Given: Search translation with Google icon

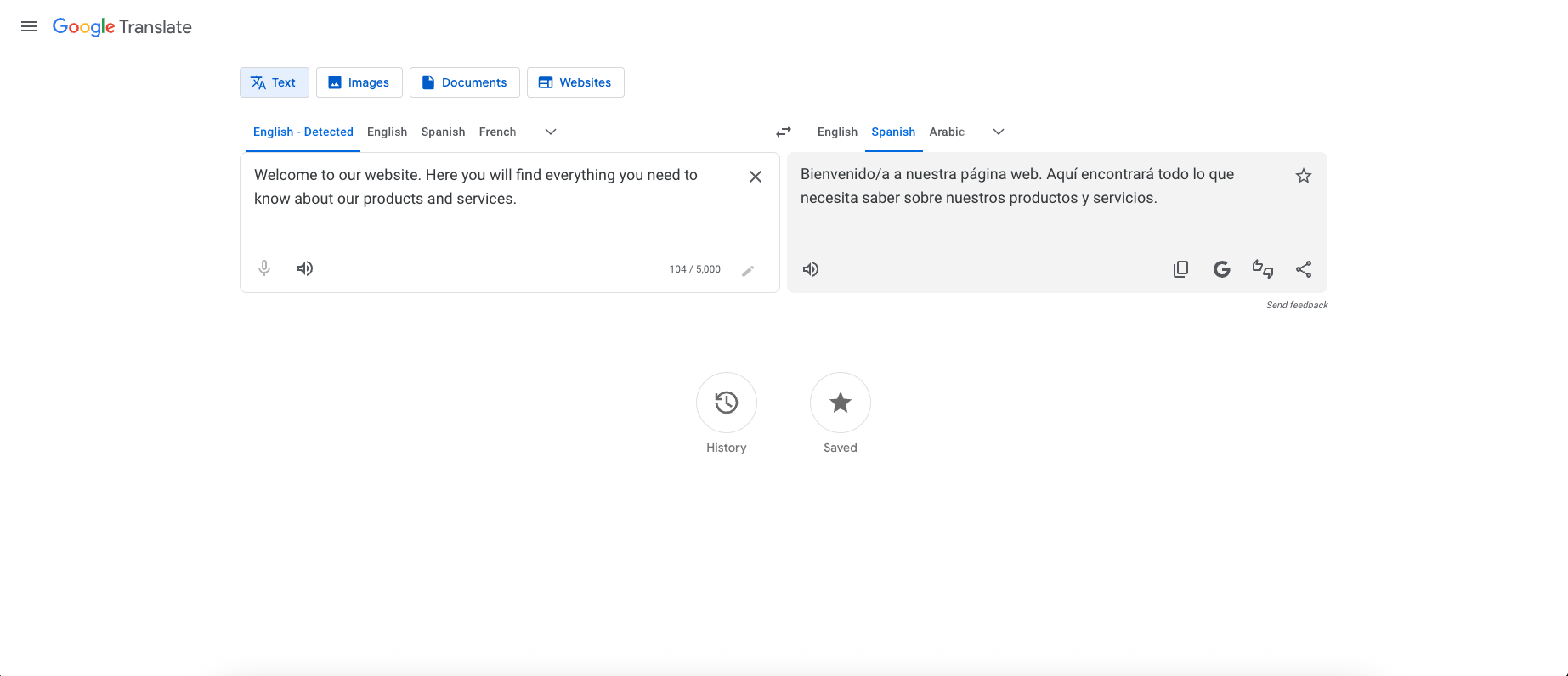Looking at the screenshot, I should click(x=1222, y=269).
